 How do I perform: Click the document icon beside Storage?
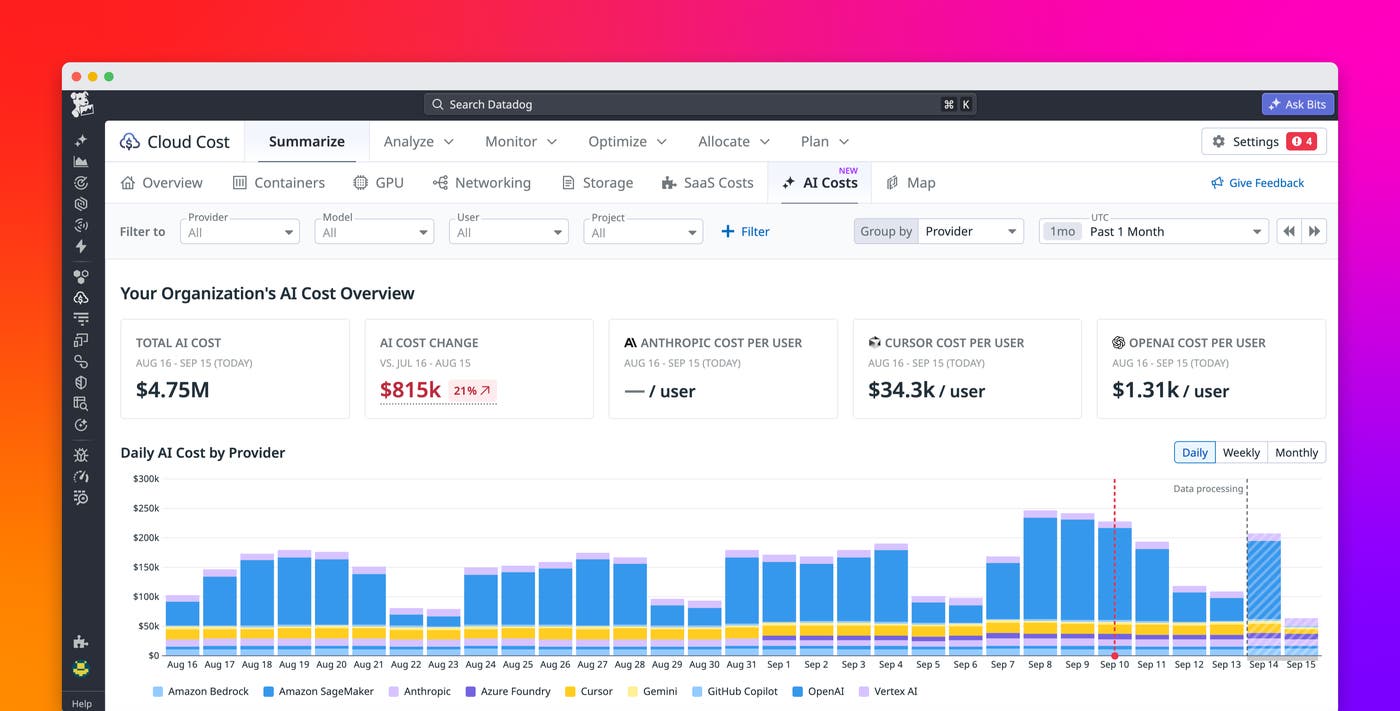point(568,183)
